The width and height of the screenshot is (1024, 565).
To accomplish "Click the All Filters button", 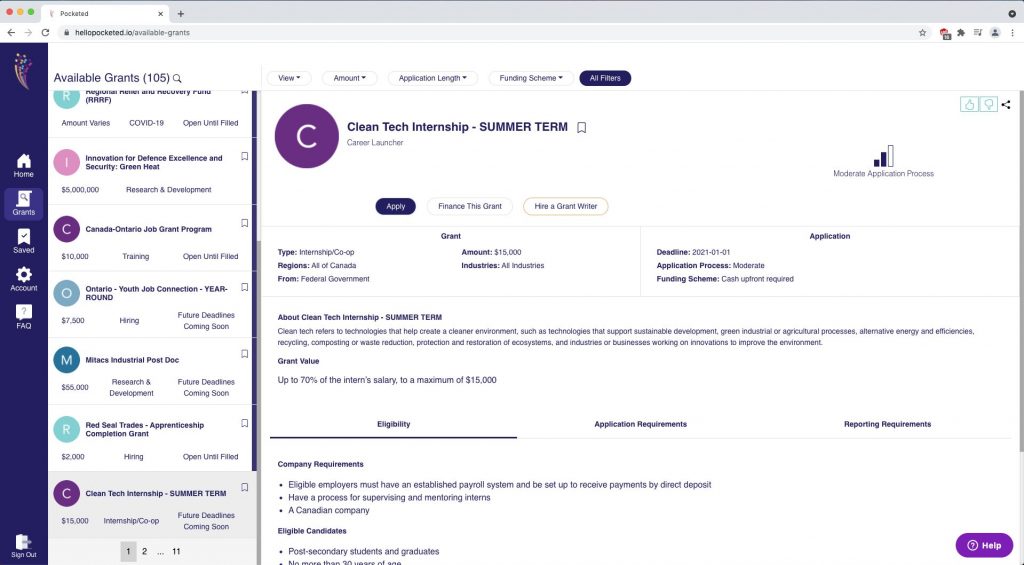I will point(605,78).
